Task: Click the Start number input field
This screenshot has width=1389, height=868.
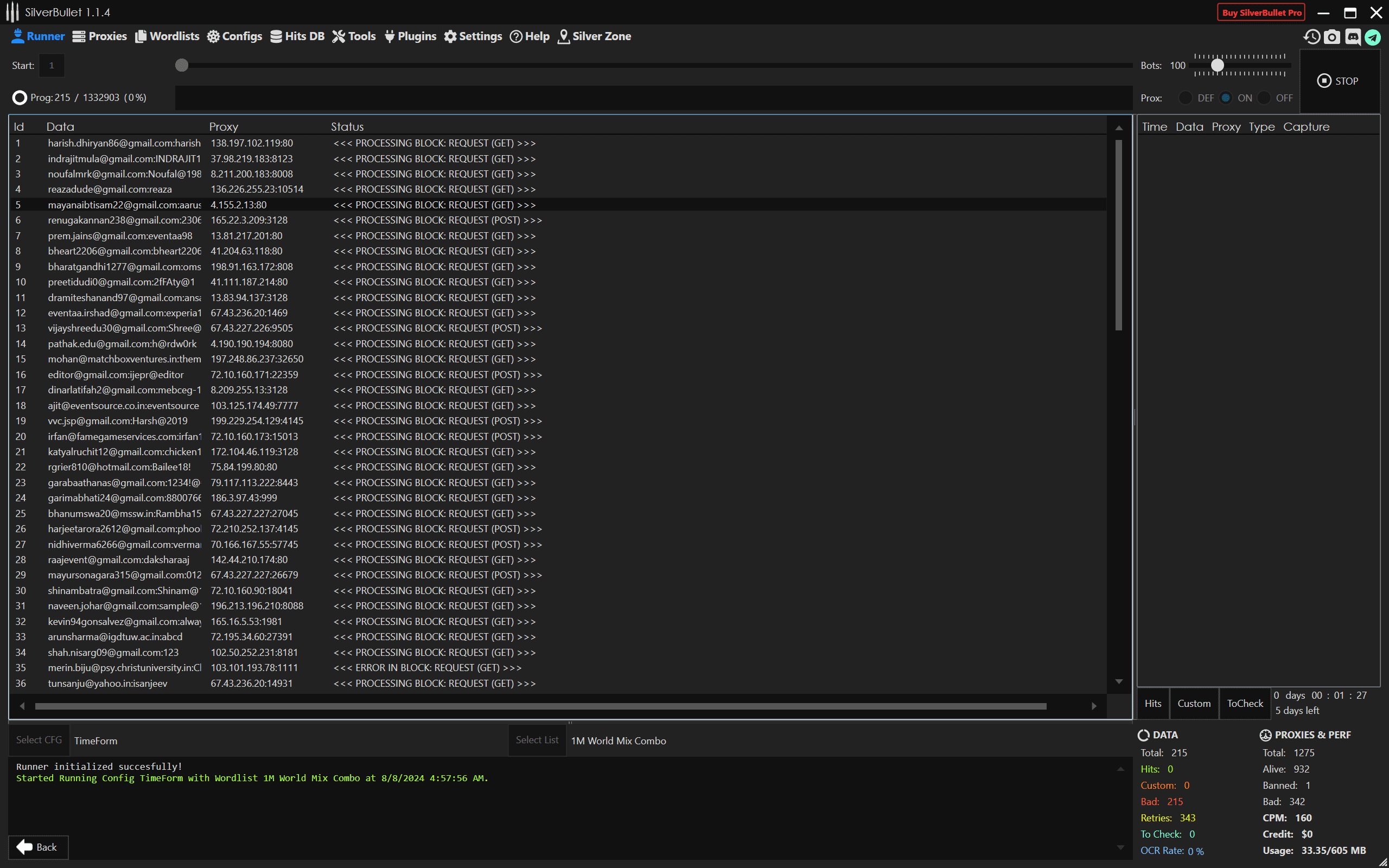Action: coord(52,66)
